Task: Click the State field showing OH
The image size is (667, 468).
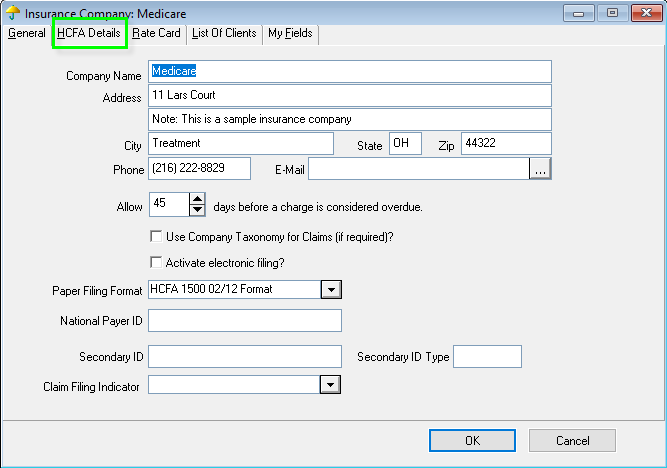Action: pyautogui.click(x=405, y=143)
